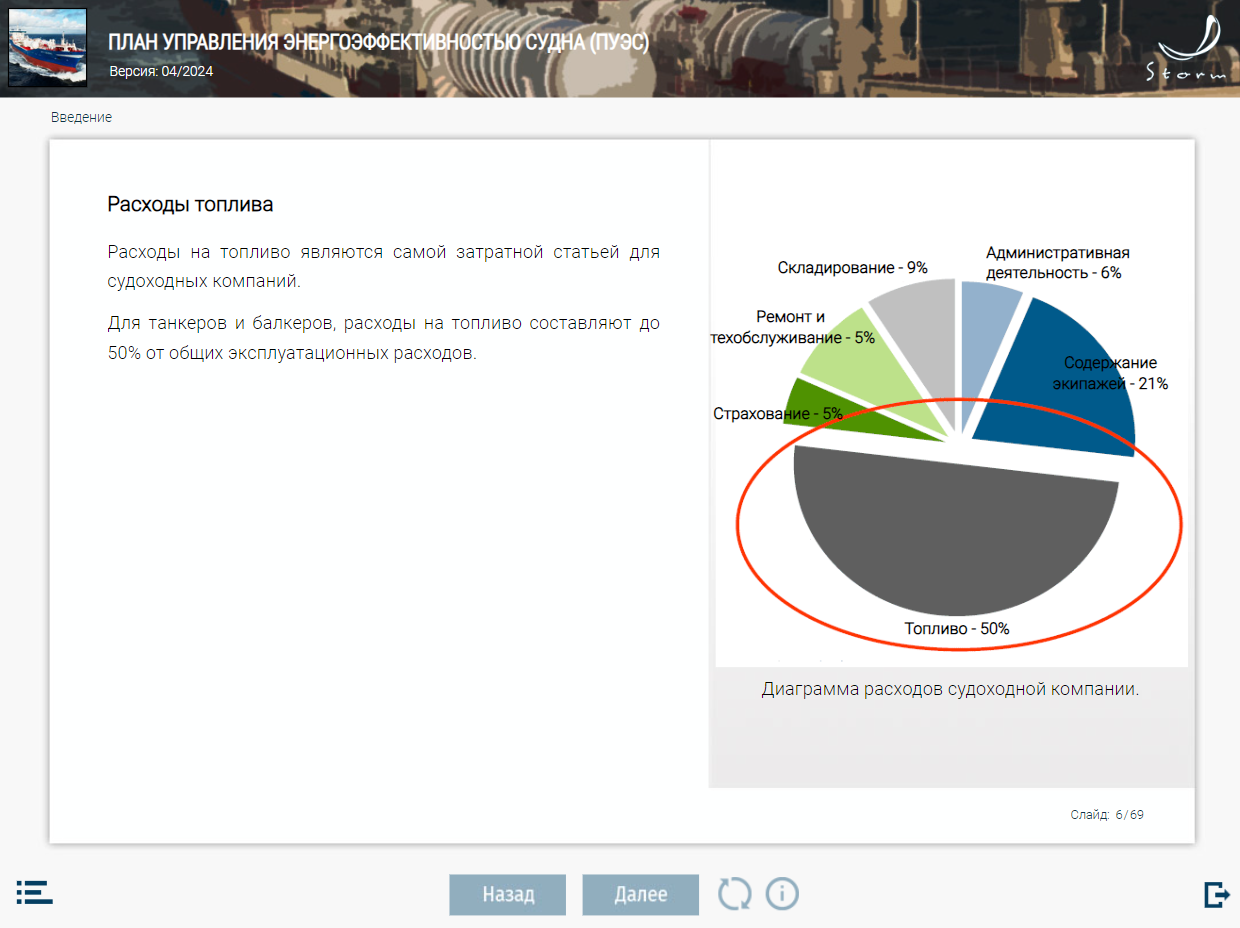
Task: Click the course title ПЛАН УПРАВЛЕНИЯ ЭНЕРГОЭФФЕКТИВНОСТЬЮ СУДНА
Action: 378,43
